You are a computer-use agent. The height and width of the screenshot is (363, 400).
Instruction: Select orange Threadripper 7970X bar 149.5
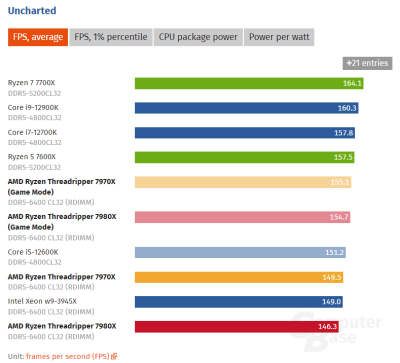239,277
